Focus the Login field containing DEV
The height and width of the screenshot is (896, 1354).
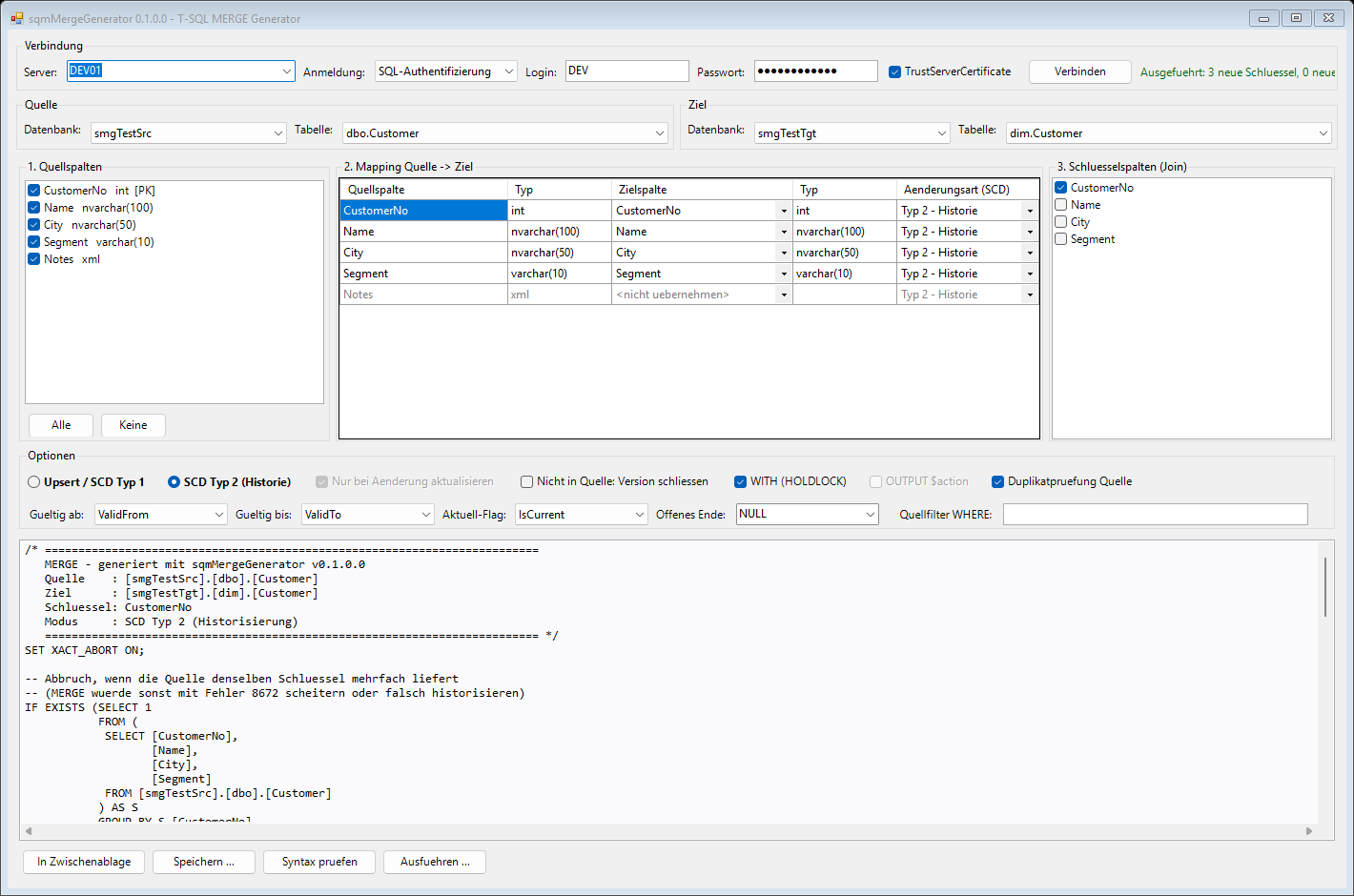626,71
